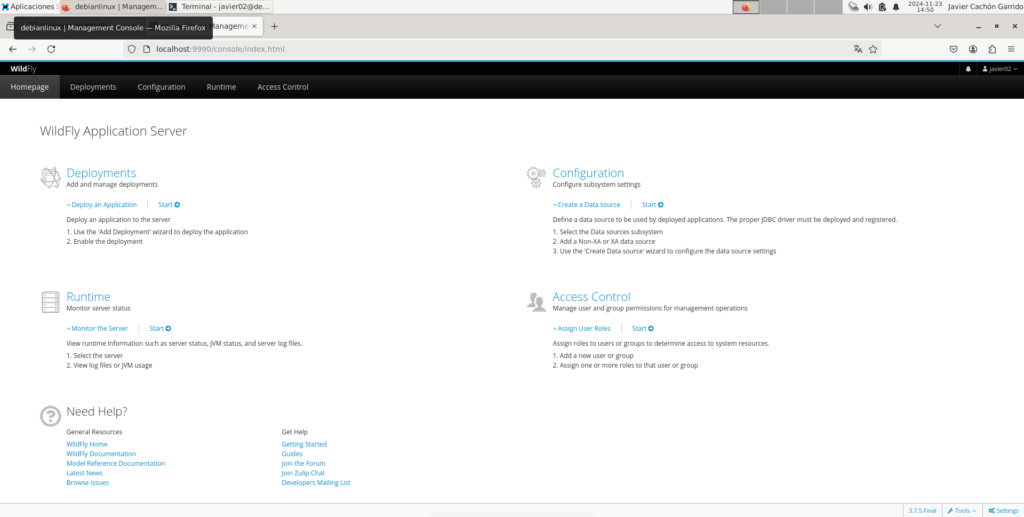Open the Join the Forum link
The height and width of the screenshot is (517, 1024).
pos(303,463)
